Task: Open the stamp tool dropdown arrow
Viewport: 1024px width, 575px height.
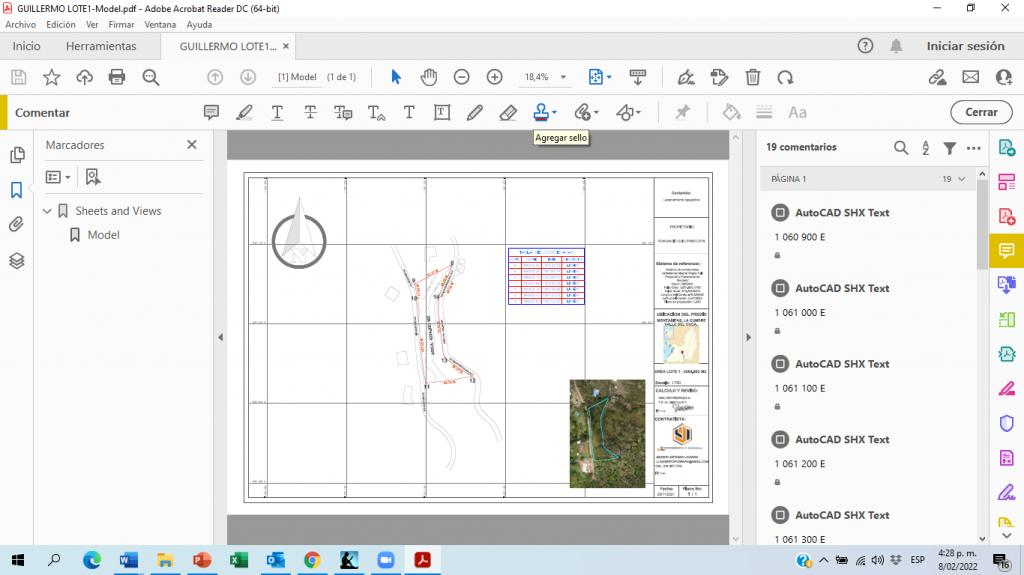Action: click(554, 113)
